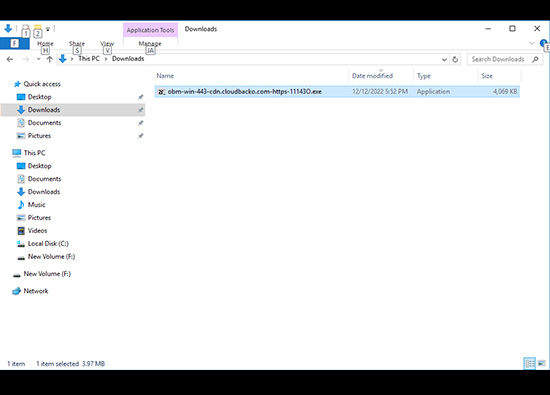Open Customize Quick Access Toolbar dropdown
The width and height of the screenshot is (550, 395).
click(48, 29)
